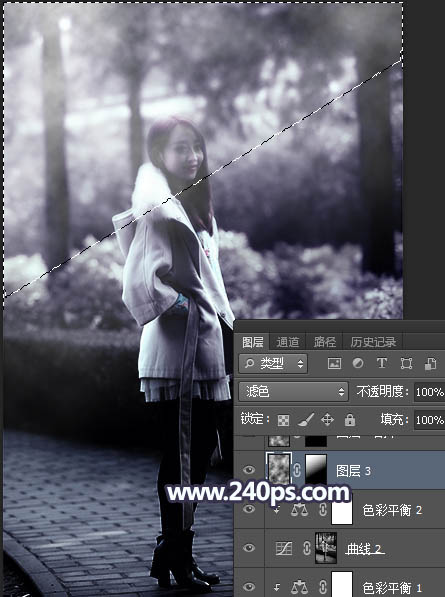Click the 不透明度 opacity value field
Viewport: 445px width, 597px height.
tap(429, 392)
